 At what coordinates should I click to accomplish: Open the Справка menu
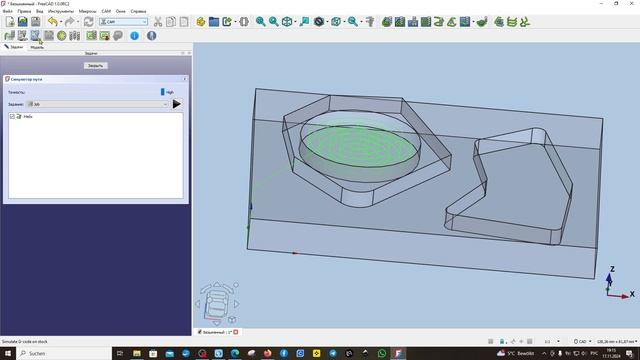138,11
